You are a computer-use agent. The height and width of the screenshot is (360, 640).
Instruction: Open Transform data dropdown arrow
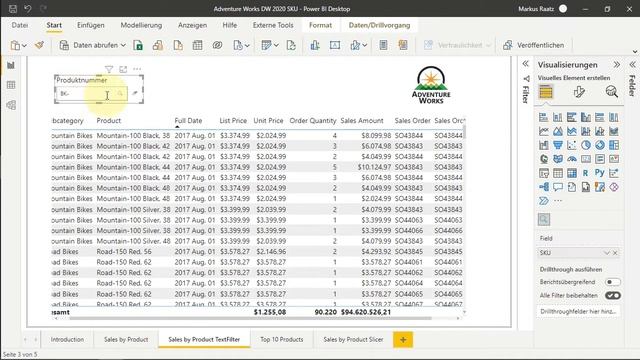coord(276,45)
